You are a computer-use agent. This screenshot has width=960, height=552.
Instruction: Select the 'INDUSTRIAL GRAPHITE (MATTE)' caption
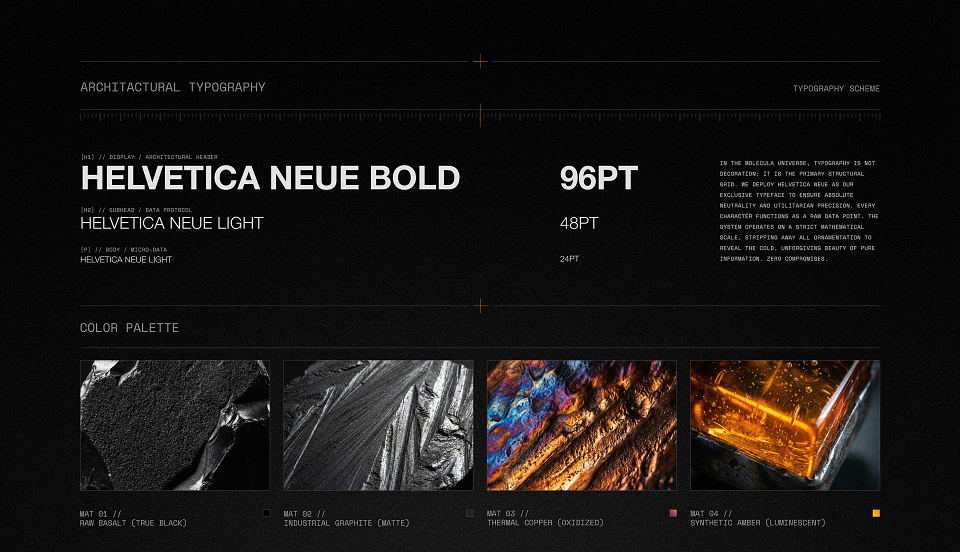point(347,523)
